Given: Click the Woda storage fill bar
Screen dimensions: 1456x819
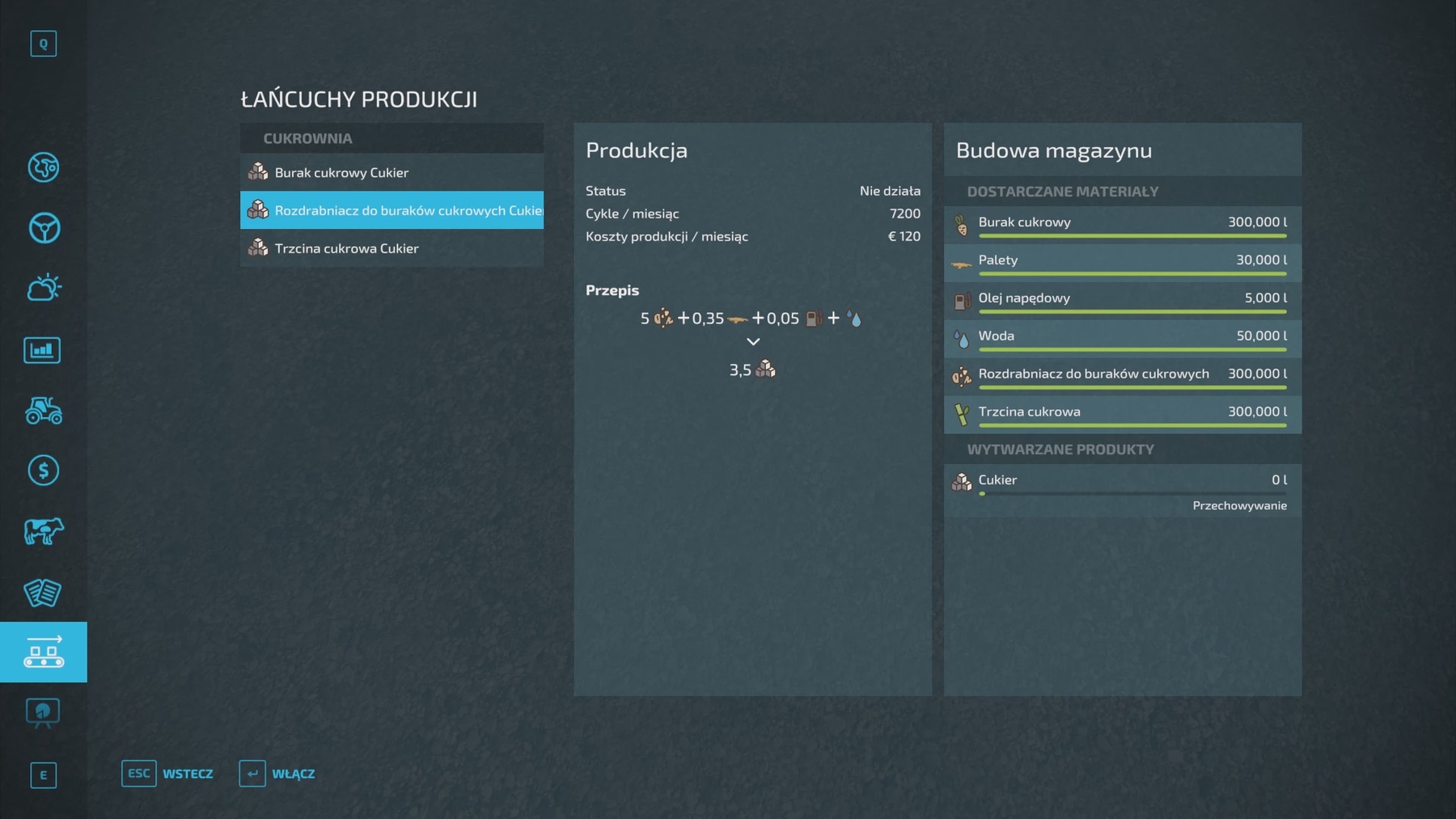Looking at the screenshot, I should (1132, 349).
